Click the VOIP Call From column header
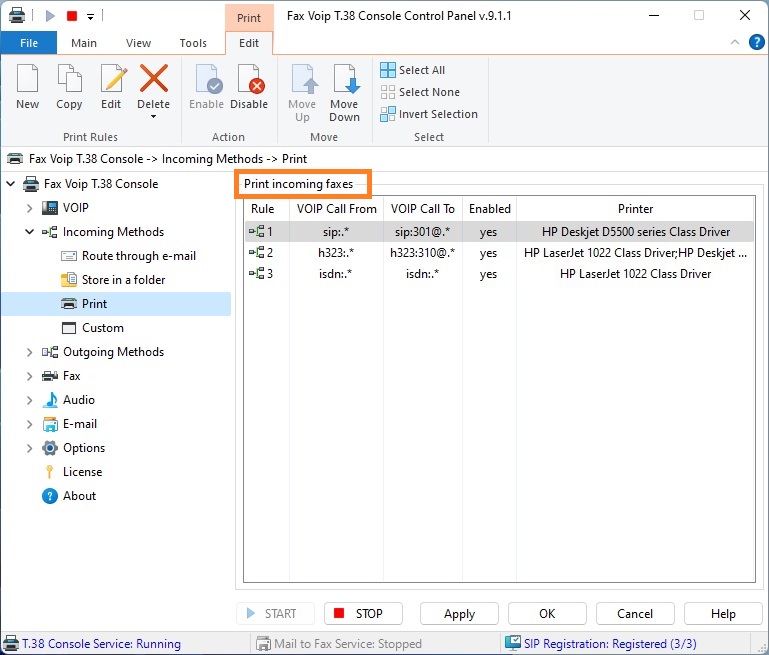 point(336,209)
